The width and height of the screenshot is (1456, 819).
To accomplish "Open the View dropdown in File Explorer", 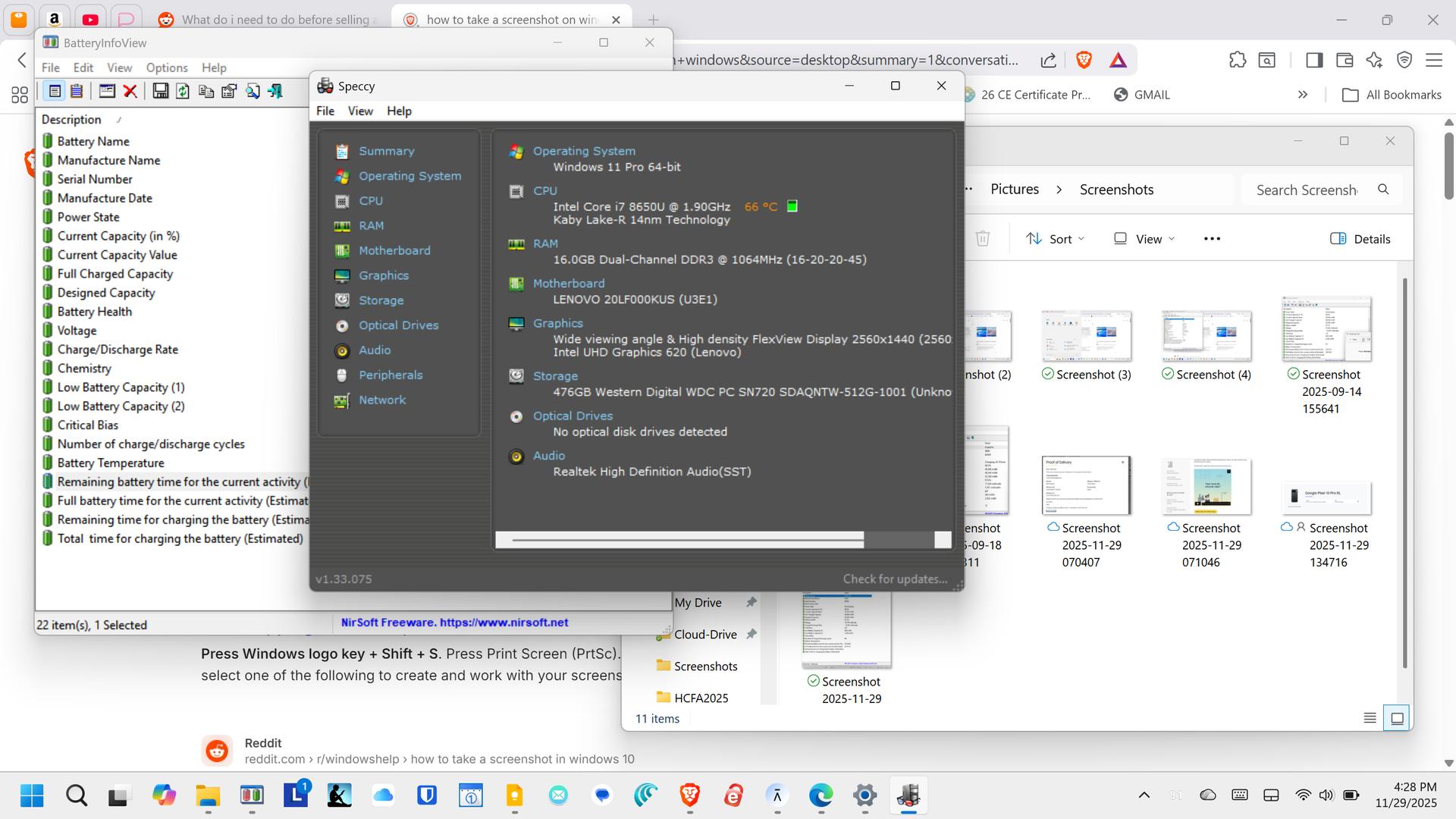I will pyautogui.click(x=1144, y=239).
